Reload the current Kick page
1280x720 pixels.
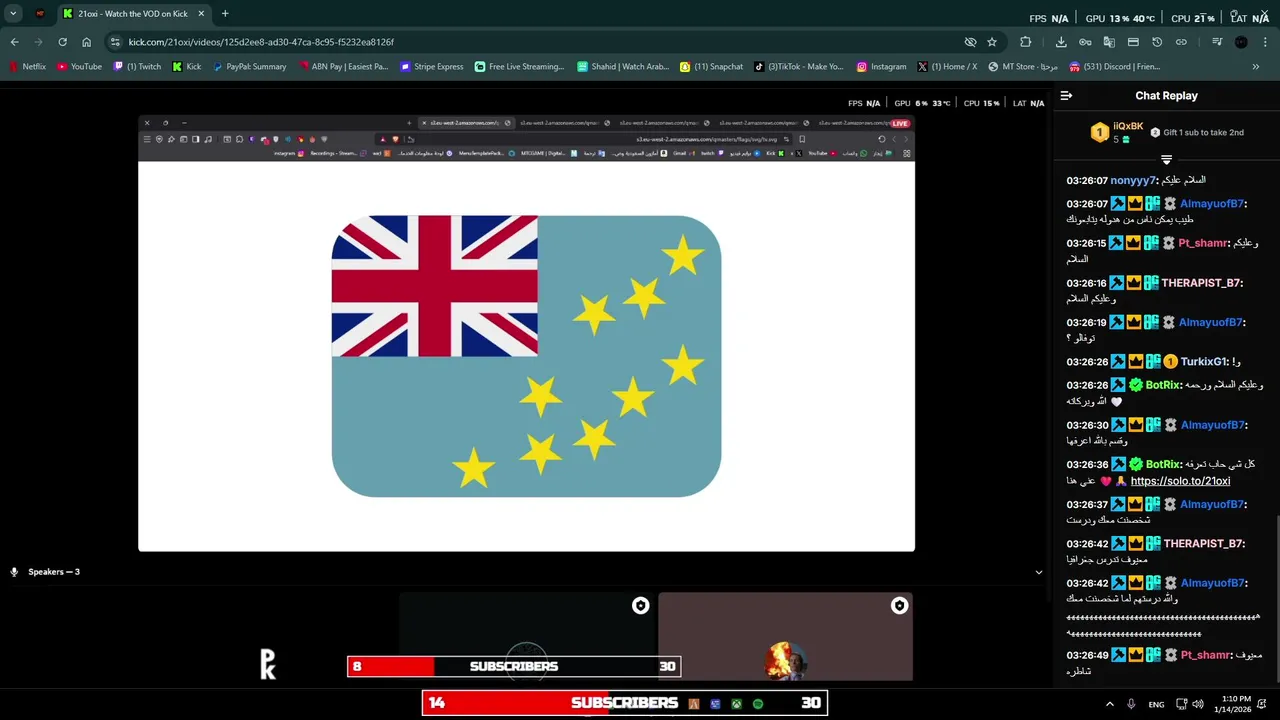pyautogui.click(x=62, y=42)
